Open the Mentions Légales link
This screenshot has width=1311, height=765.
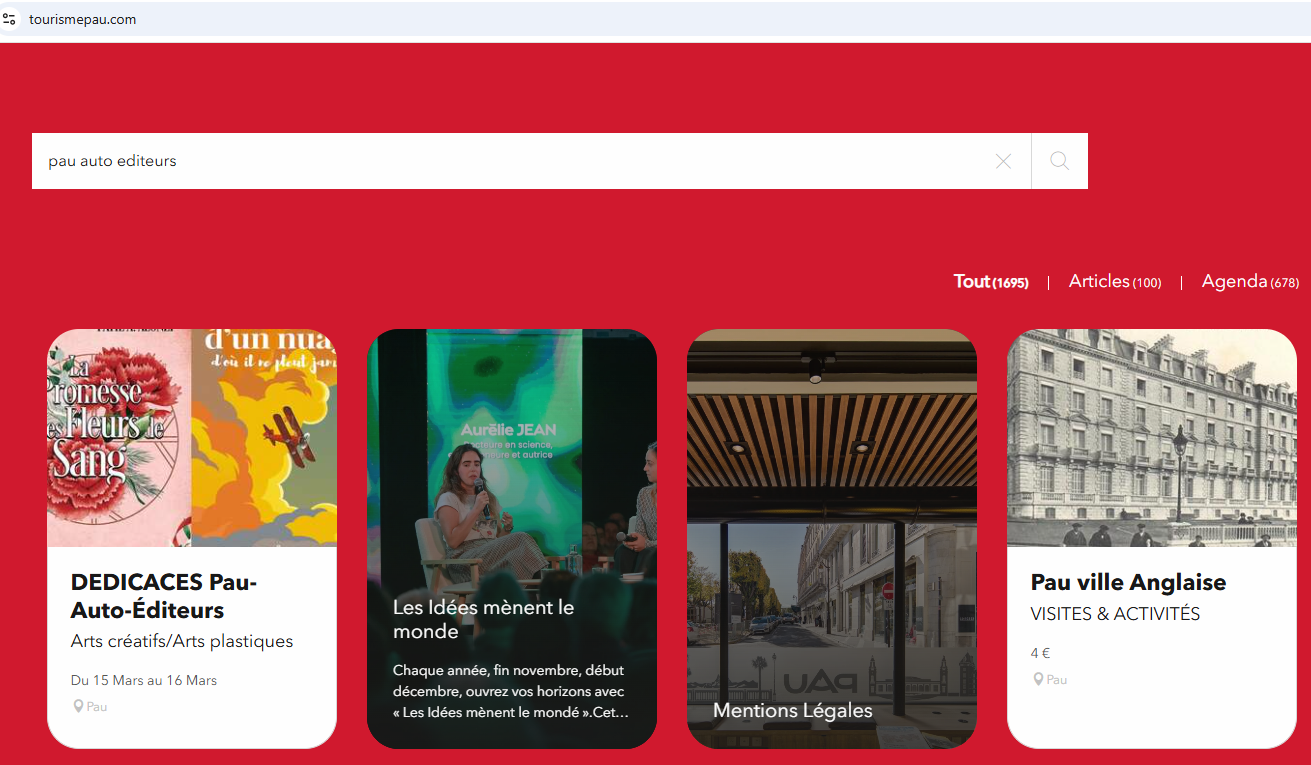pyautogui.click(x=792, y=710)
